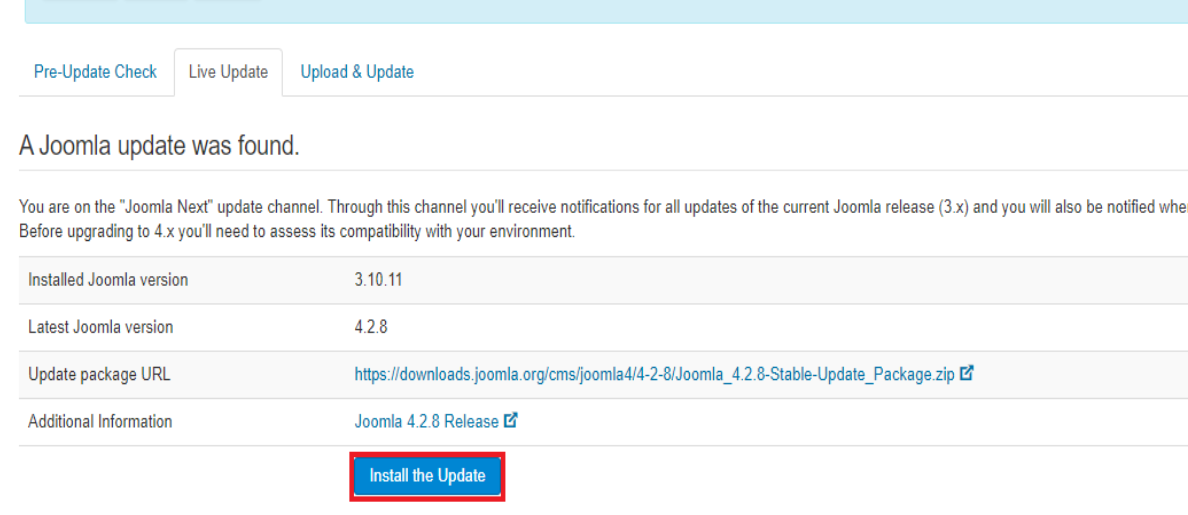This screenshot has height=515, width=1188.
Task: Click external-link icon after update package URL
Action: point(966,373)
